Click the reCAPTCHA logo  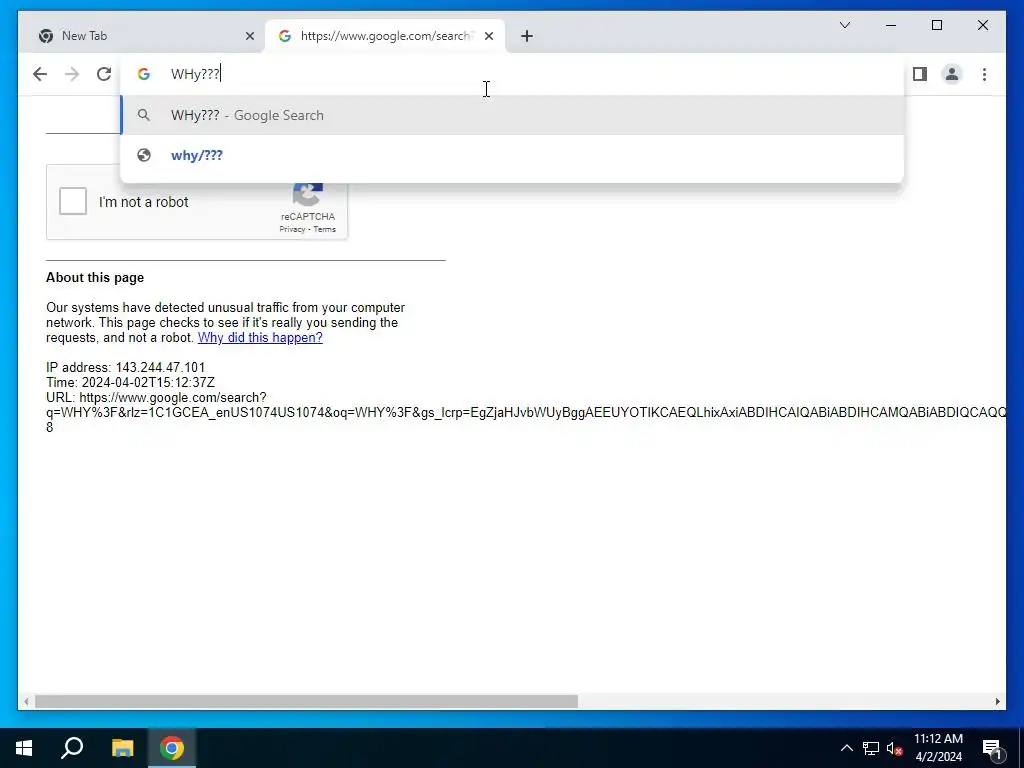tap(308, 195)
